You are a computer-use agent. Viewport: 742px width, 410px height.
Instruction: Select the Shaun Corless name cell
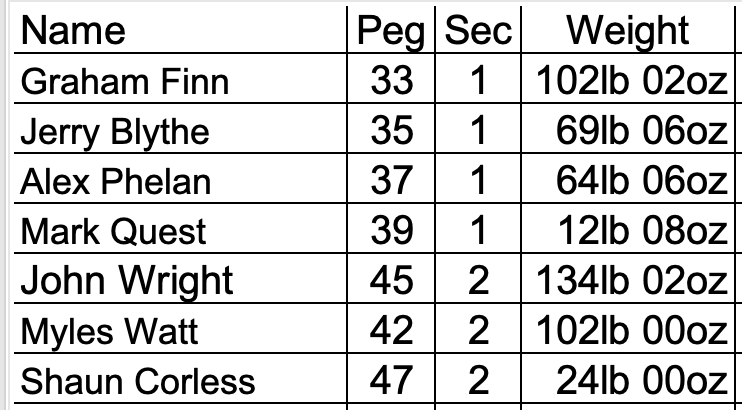click(x=180, y=379)
